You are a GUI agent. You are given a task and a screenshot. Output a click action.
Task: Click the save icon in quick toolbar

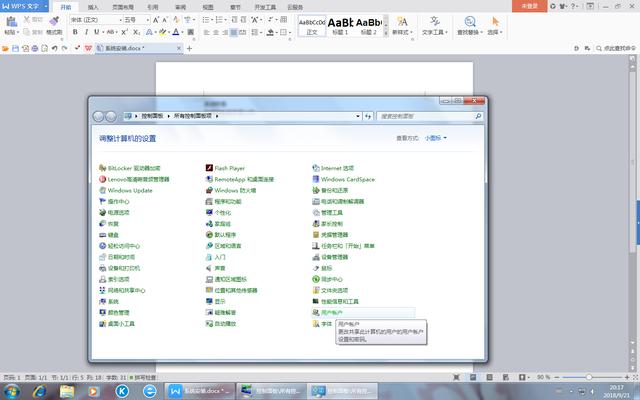pyautogui.click(x=16, y=48)
